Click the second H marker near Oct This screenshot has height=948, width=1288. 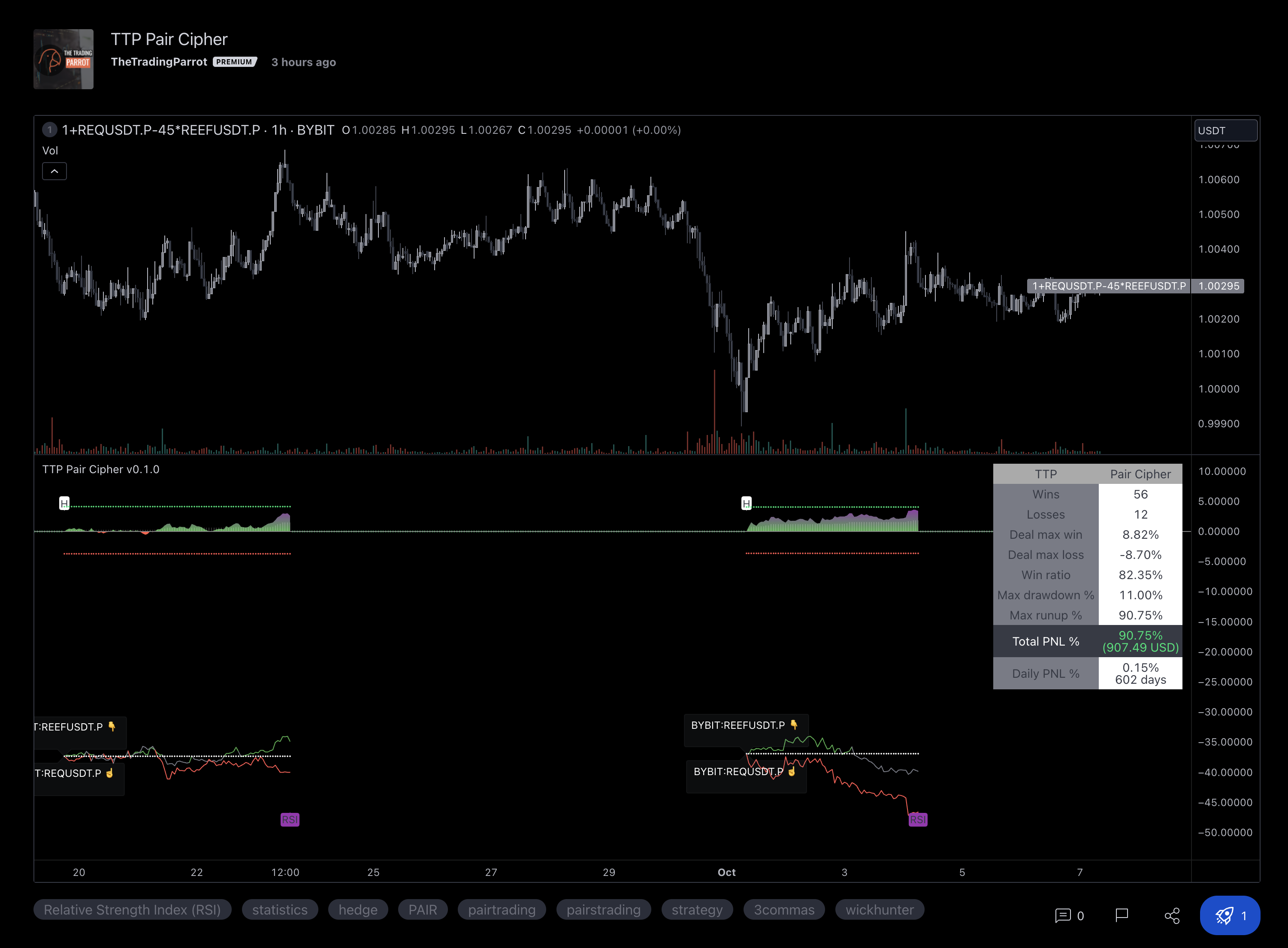click(746, 503)
